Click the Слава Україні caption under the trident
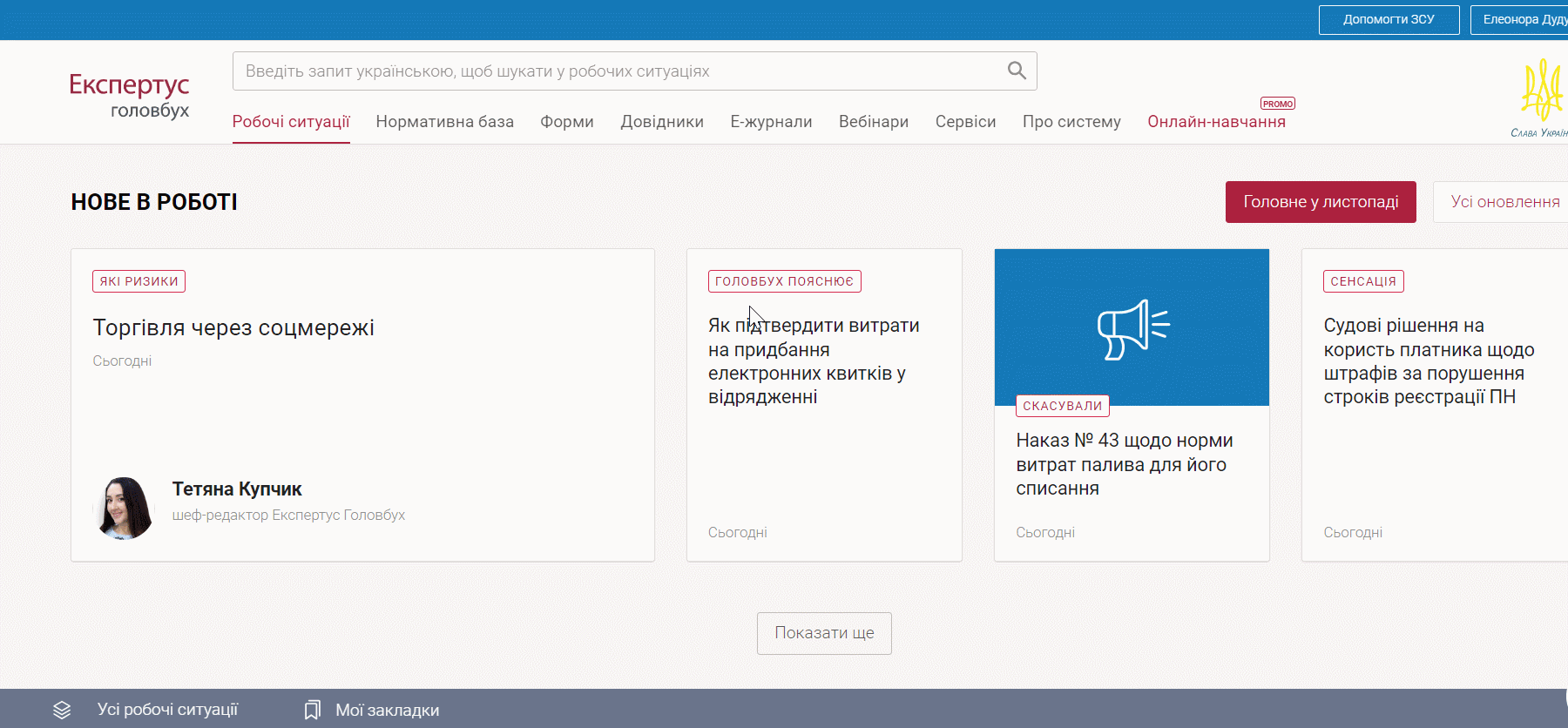Screen dimensions: 1568x728 coord(1539,133)
